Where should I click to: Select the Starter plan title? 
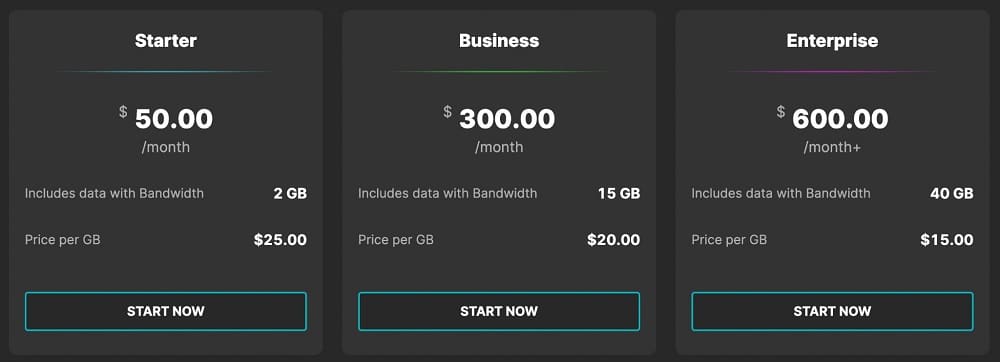coord(166,41)
